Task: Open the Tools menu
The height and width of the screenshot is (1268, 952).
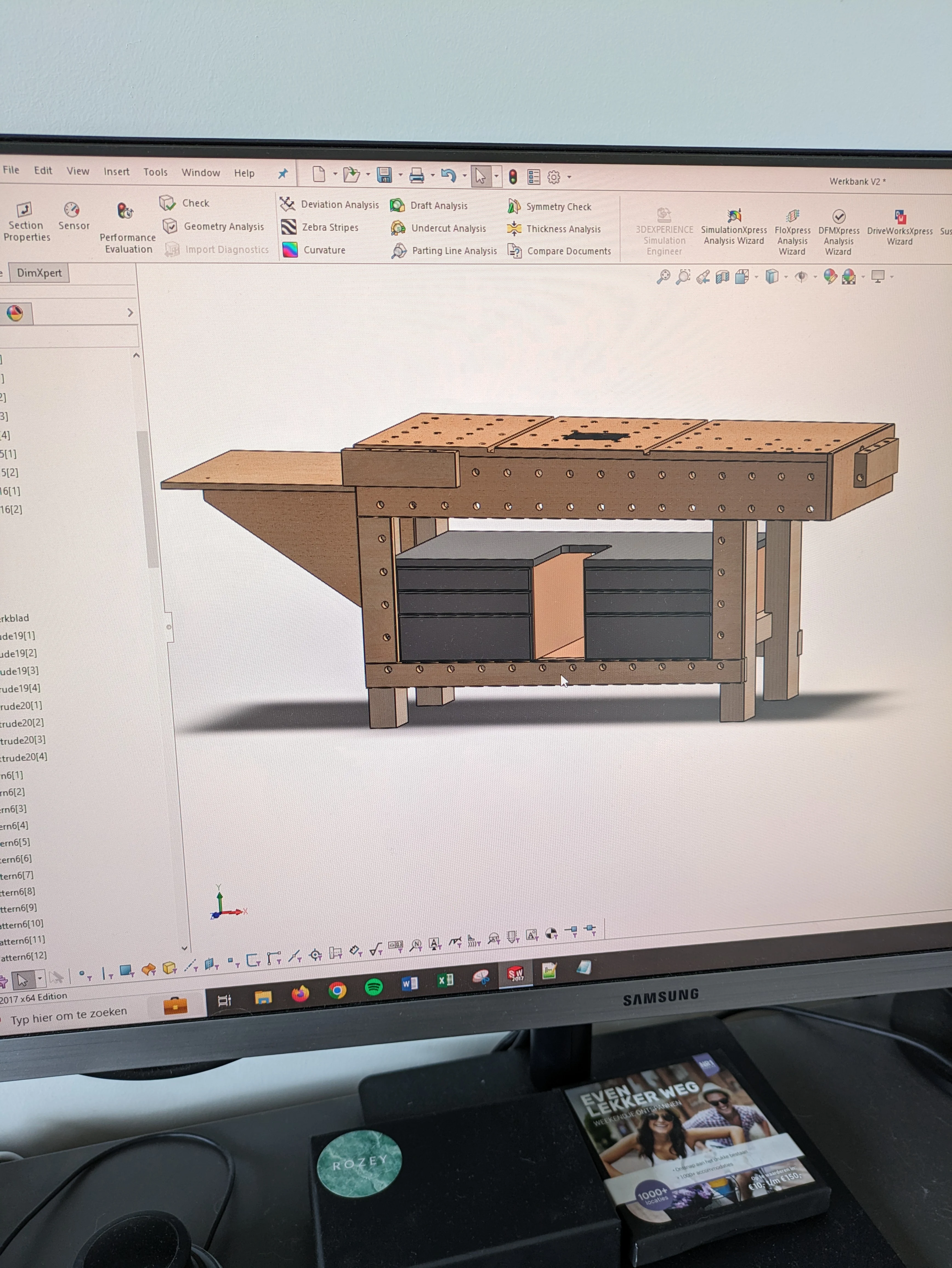Action: [x=155, y=172]
